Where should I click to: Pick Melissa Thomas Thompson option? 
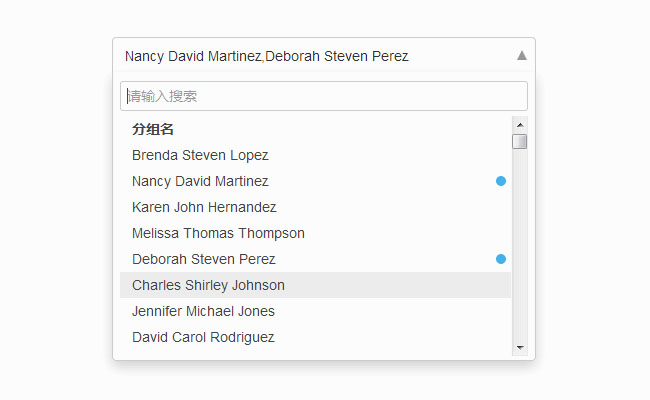tap(218, 233)
